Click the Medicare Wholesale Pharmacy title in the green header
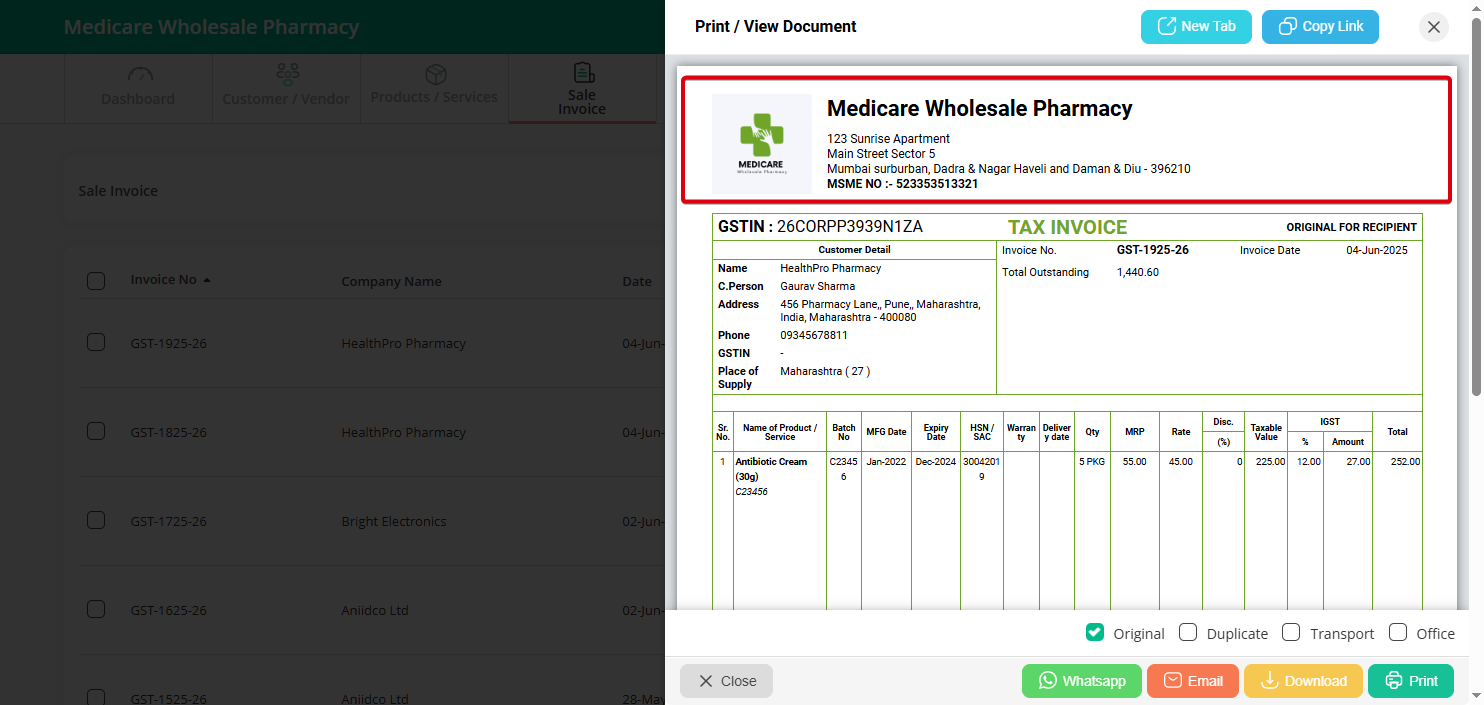Image resolution: width=1484 pixels, height=705 pixels. click(211, 27)
